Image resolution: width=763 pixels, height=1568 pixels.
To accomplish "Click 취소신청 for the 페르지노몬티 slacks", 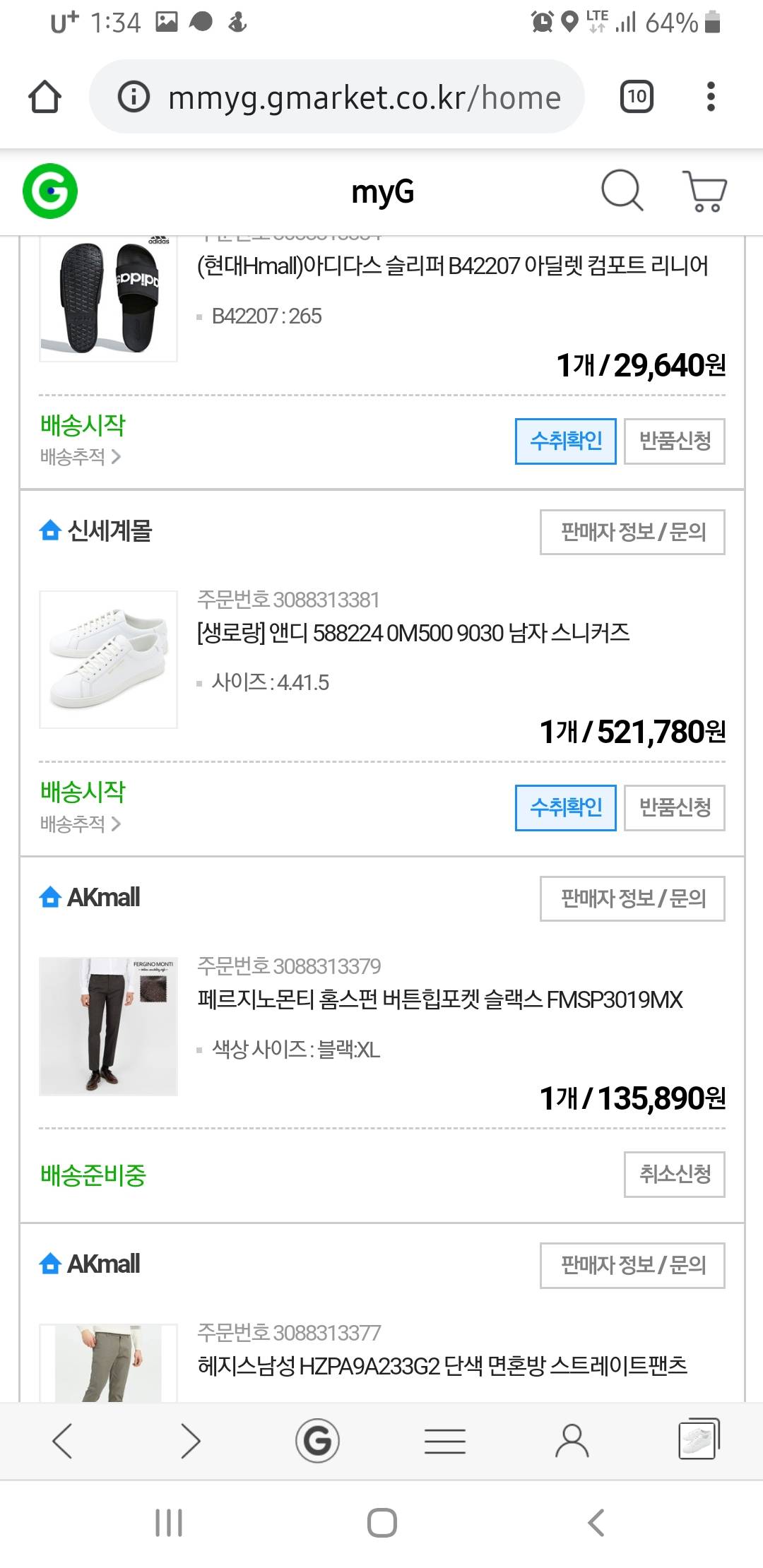I will click(674, 1174).
